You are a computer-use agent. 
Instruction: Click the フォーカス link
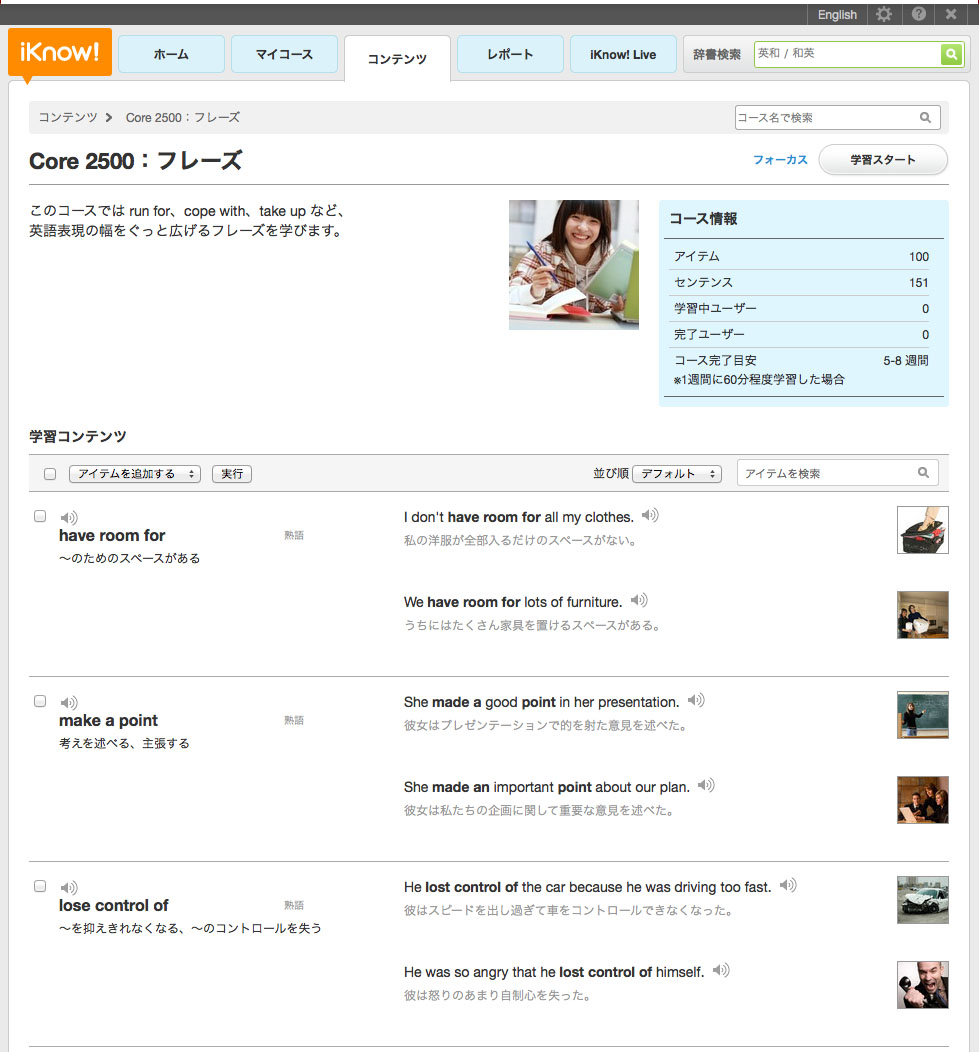coord(780,160)
